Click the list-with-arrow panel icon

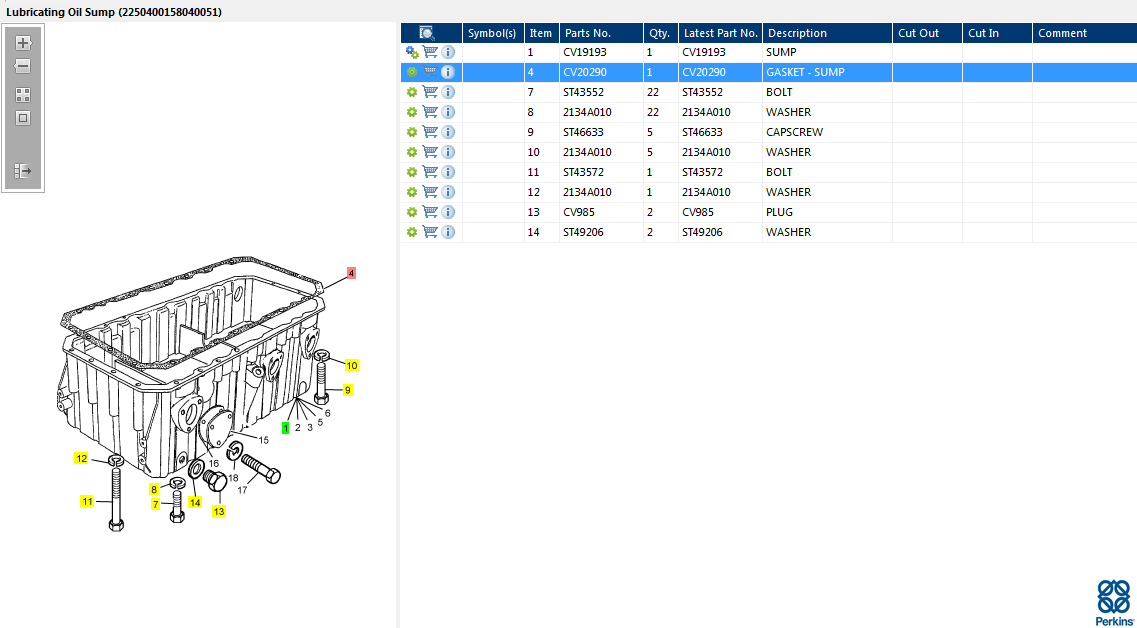click(23, 171)
